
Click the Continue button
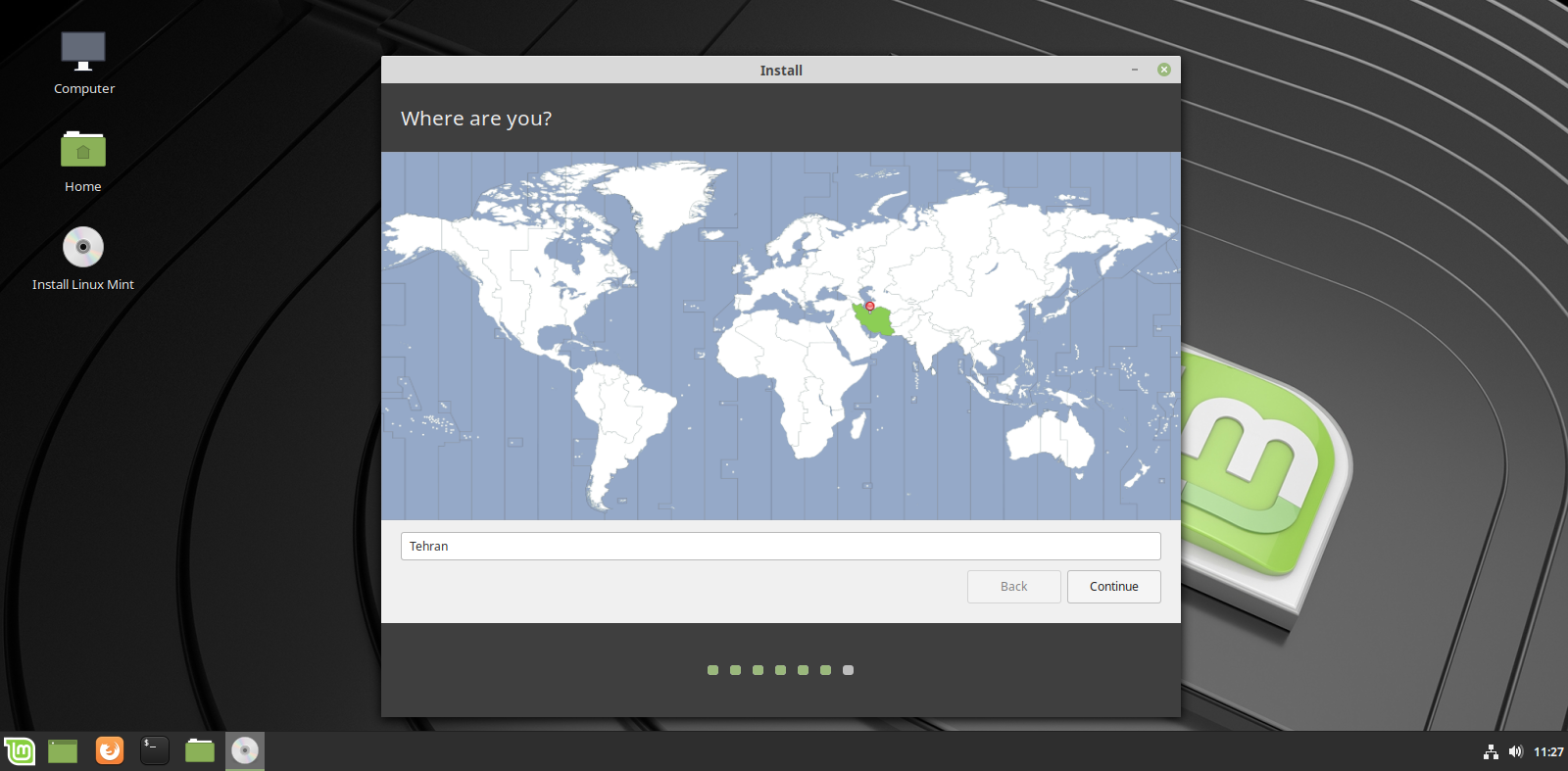pyautogui.click(x=1114, y=587)
